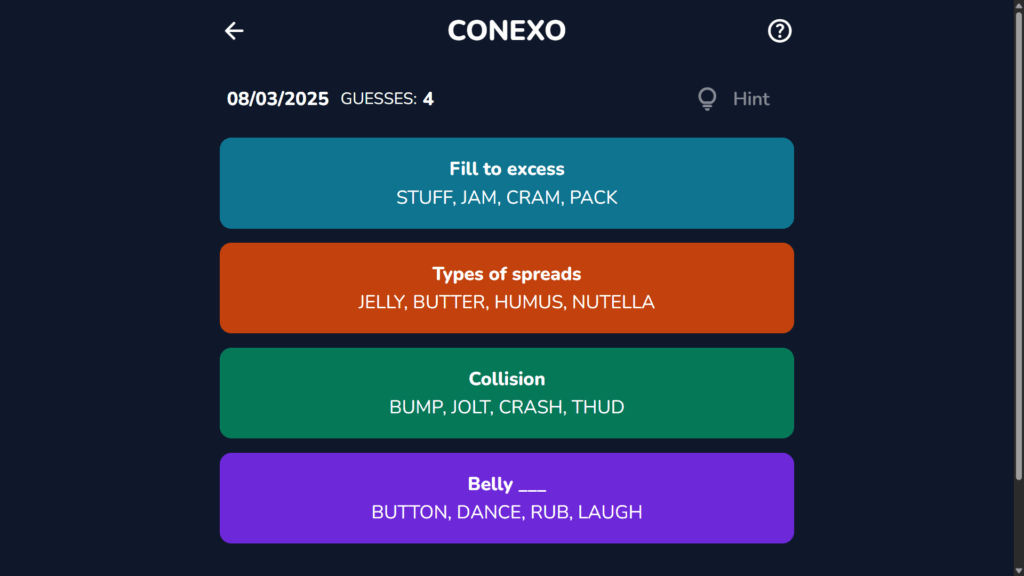
Task: Open the help question mark icon
Action: (779, 31)
